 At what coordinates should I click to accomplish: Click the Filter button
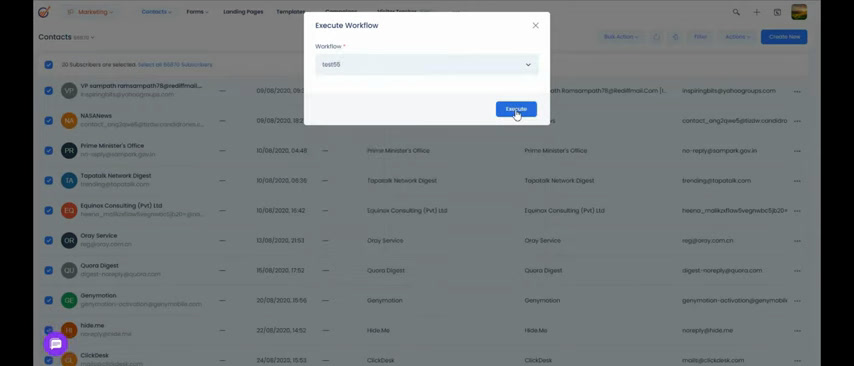[x=700, y=37]
